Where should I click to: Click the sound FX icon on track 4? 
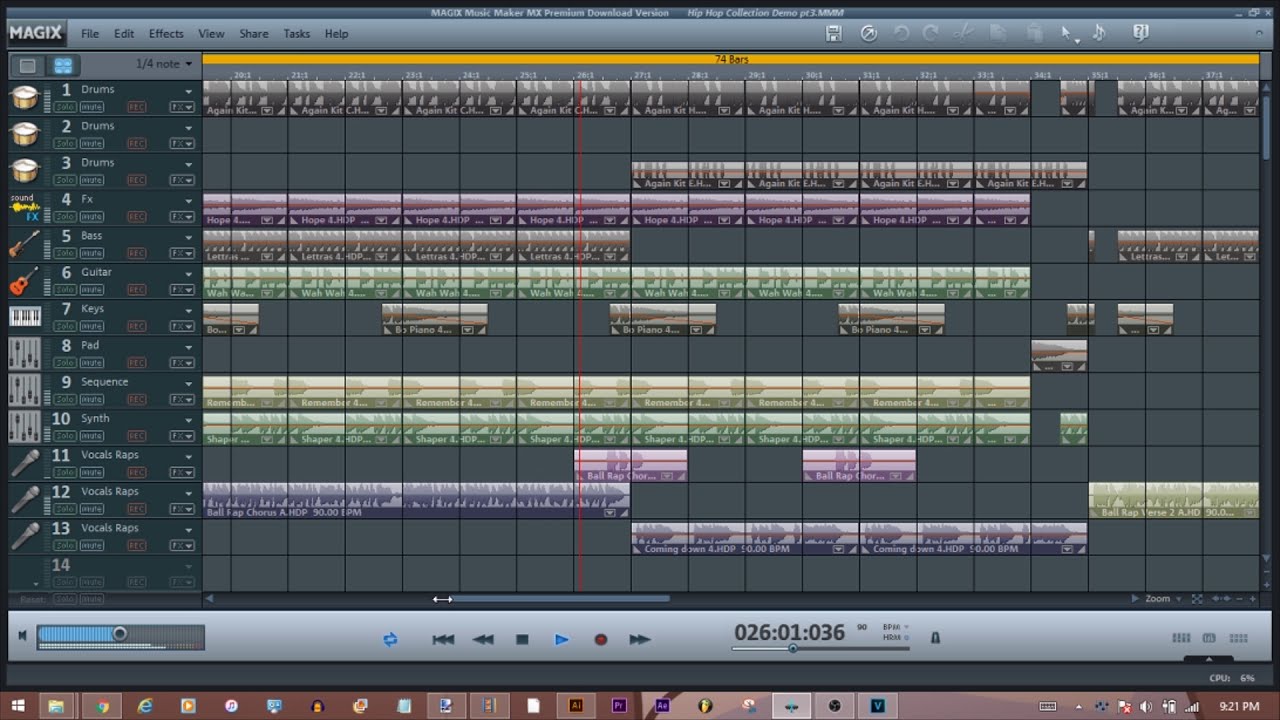coord(25,208)
